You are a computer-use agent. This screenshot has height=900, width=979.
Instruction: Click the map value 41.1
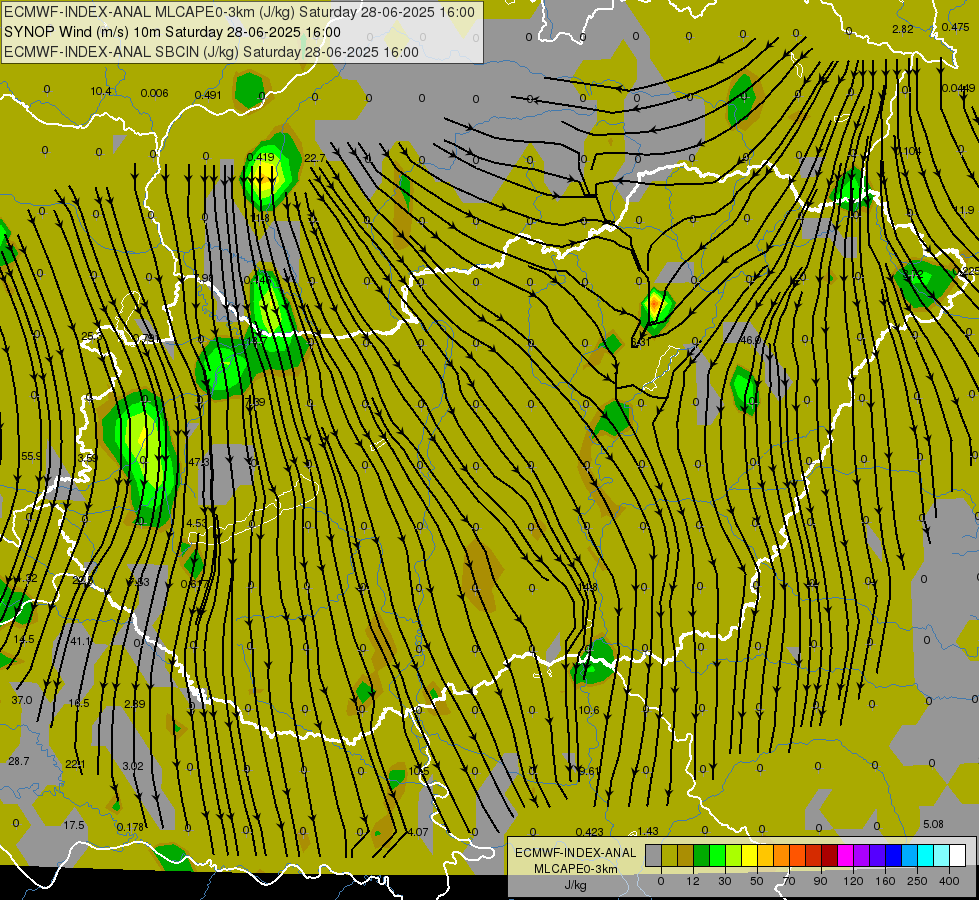click(x=81, y=641)
